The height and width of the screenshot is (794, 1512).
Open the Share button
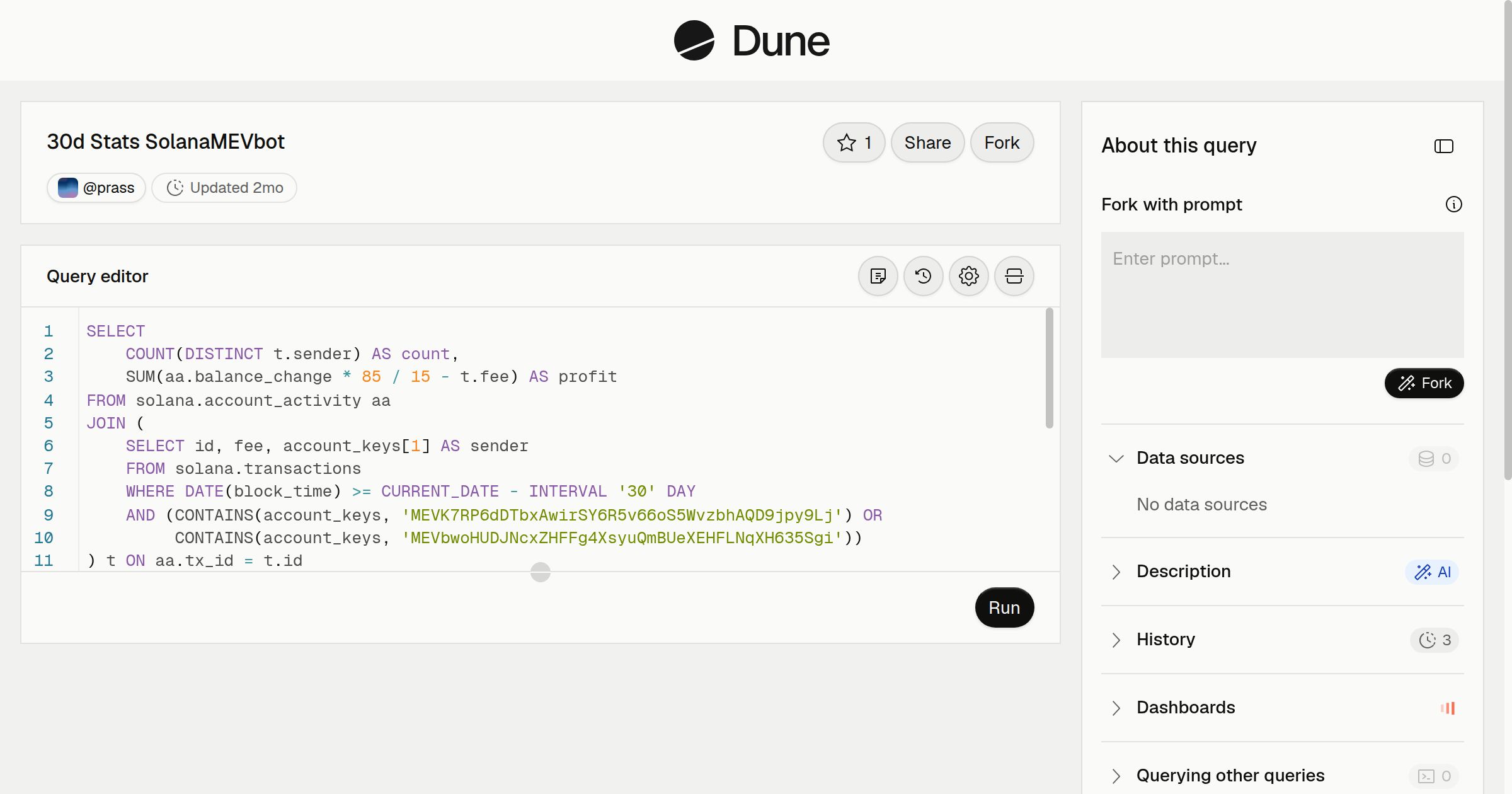coord(927,142)
